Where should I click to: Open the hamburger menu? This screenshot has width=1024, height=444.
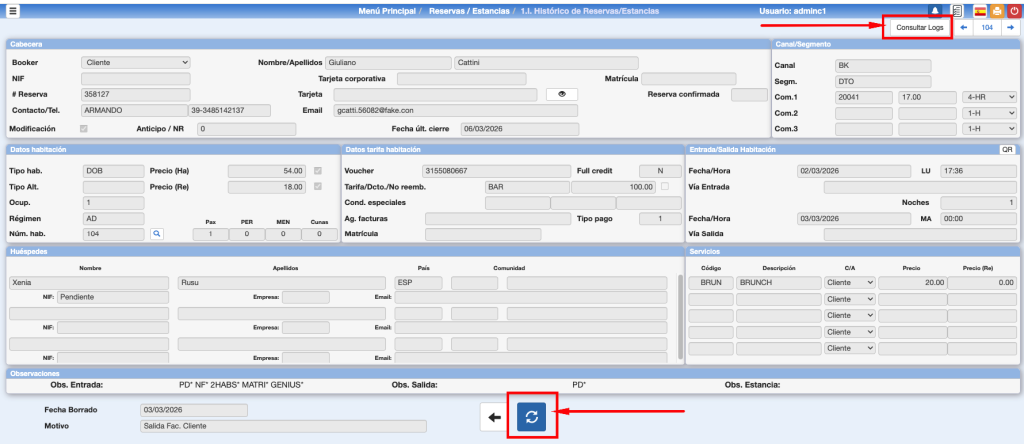click(x=13, y=11)
